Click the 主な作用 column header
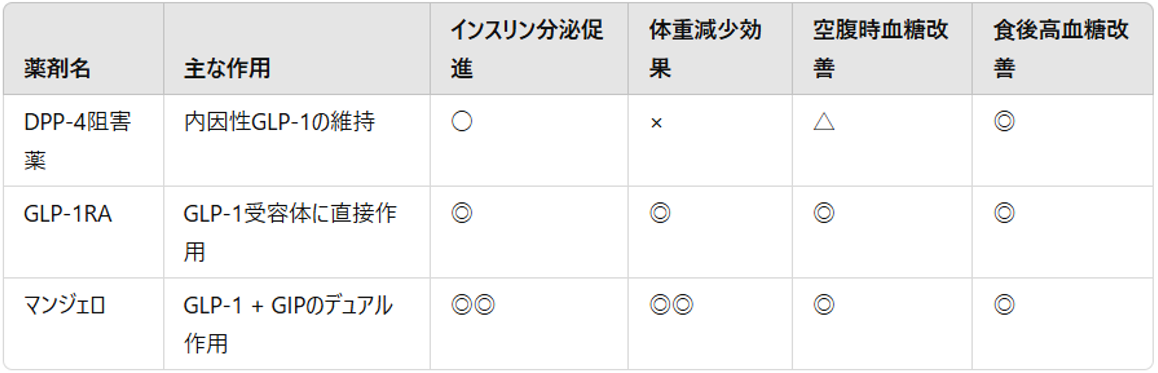This screenshot has height=373, width=1158. pyautogui.click(x=226, y=69)
